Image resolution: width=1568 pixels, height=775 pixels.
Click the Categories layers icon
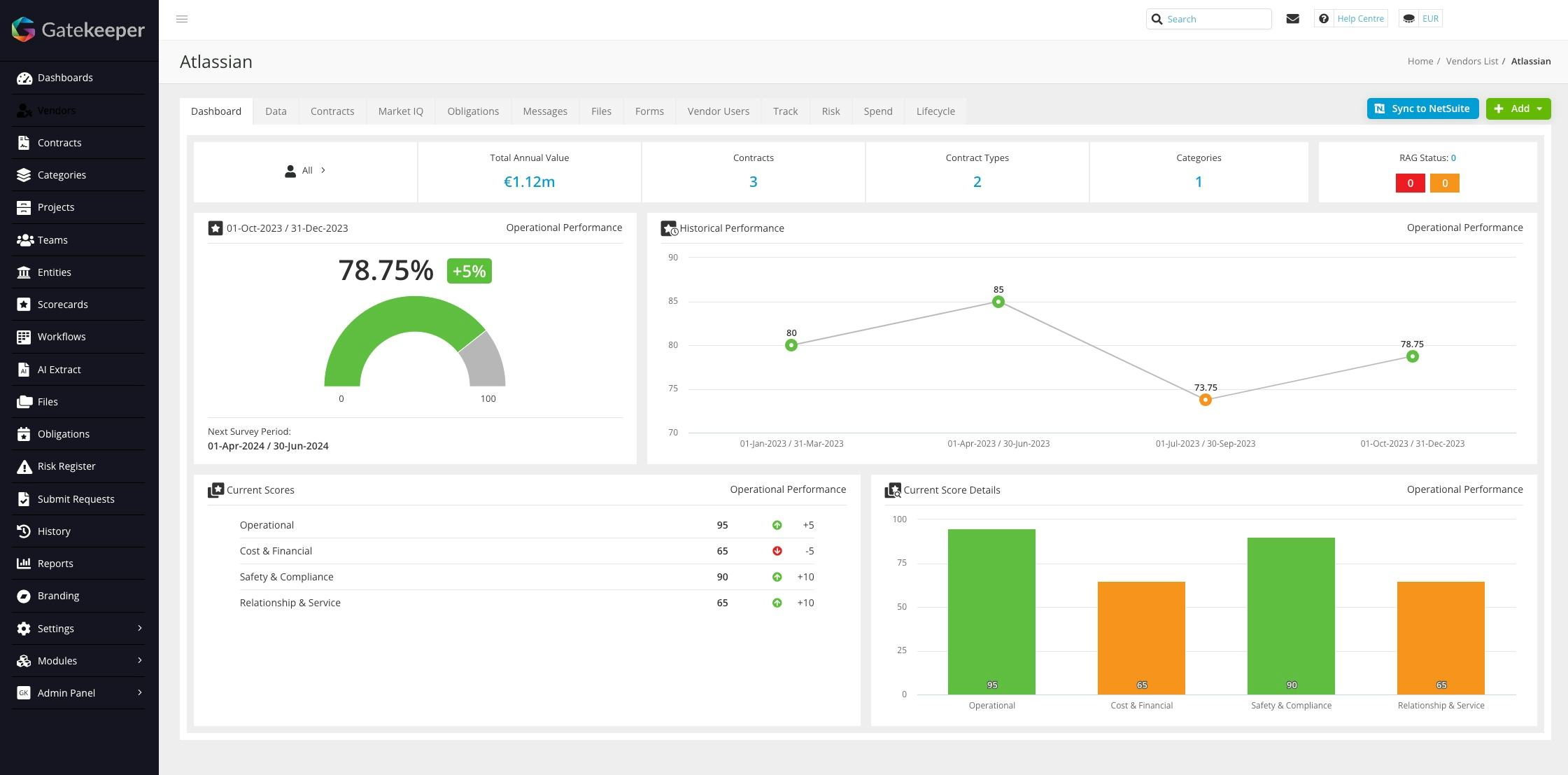[x=24, y=175]
